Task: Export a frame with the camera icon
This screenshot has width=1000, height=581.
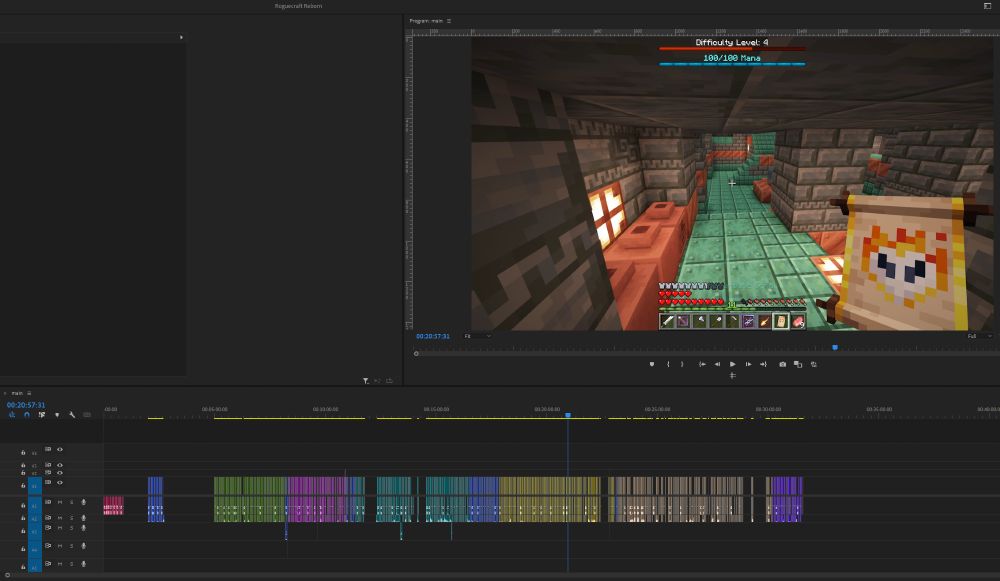Action: (x=783, y=364)
